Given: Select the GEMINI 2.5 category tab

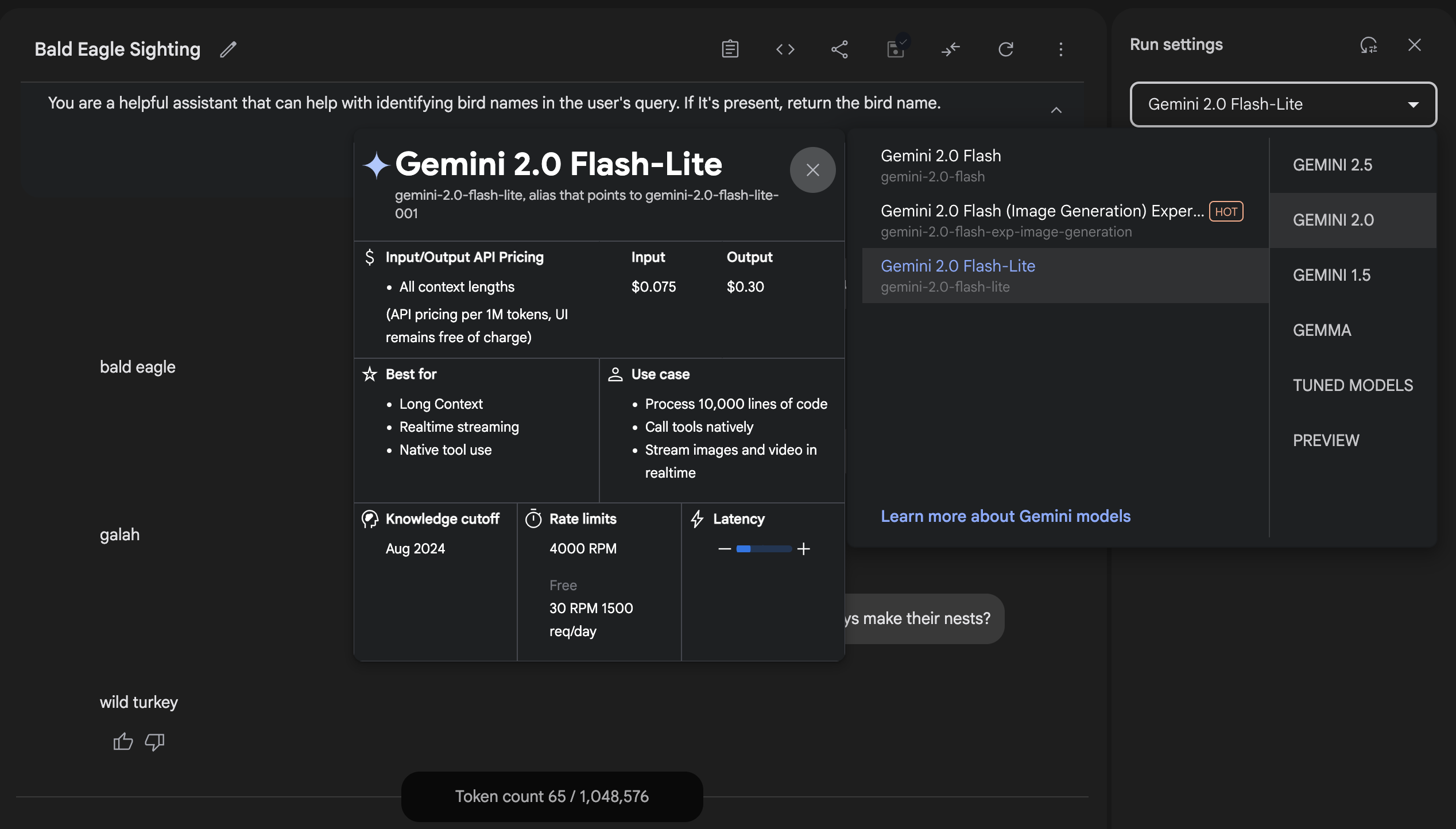Looking at the screenshot, I should point(1333,165).
